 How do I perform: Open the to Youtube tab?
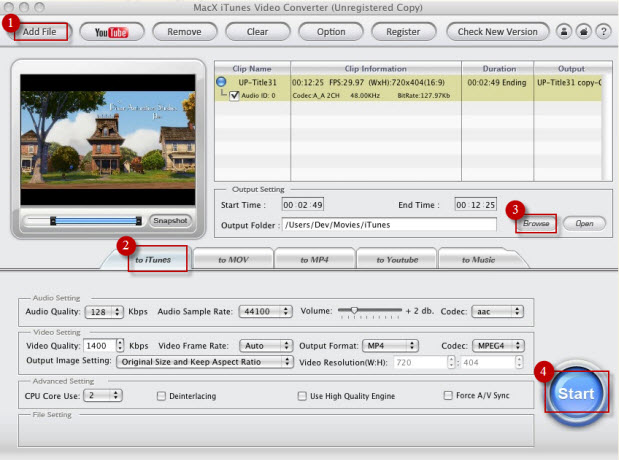click(x=397, y=260)
